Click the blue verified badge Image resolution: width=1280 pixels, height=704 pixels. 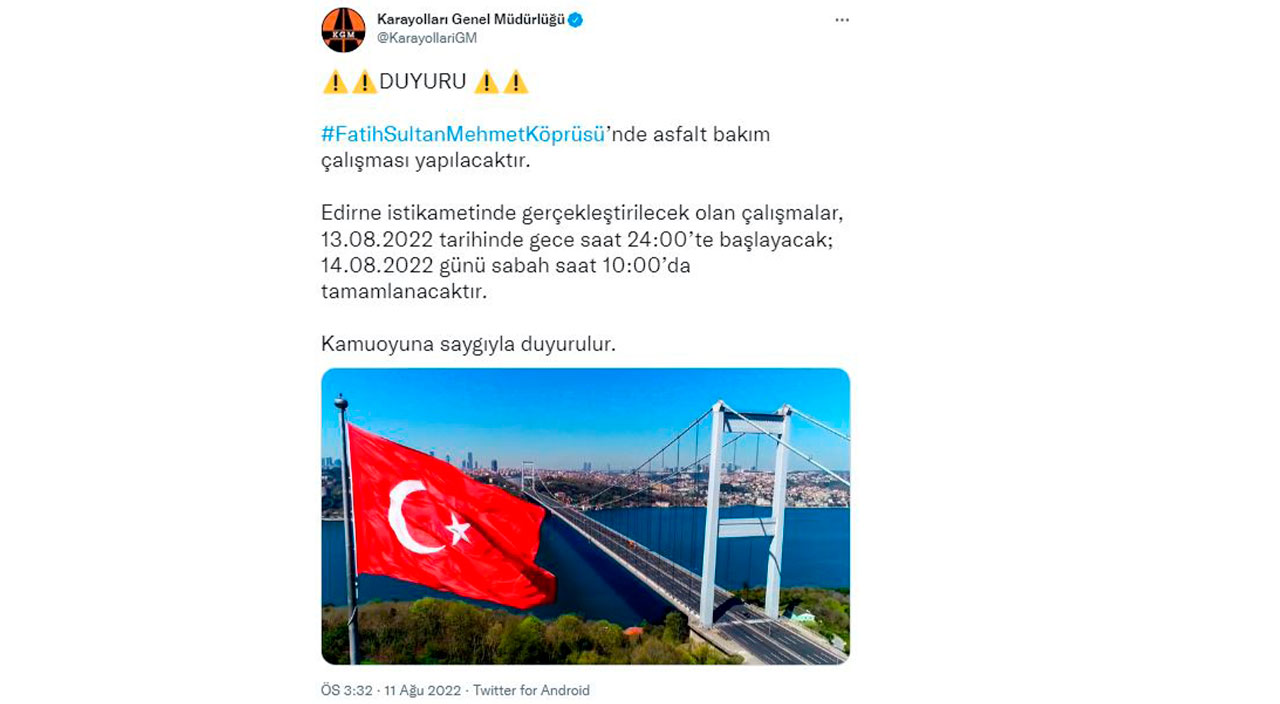(x=576, y=20)
